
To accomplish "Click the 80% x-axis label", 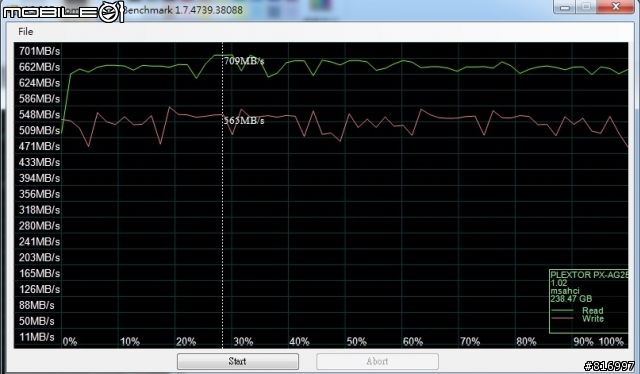I will coord(526,342).
